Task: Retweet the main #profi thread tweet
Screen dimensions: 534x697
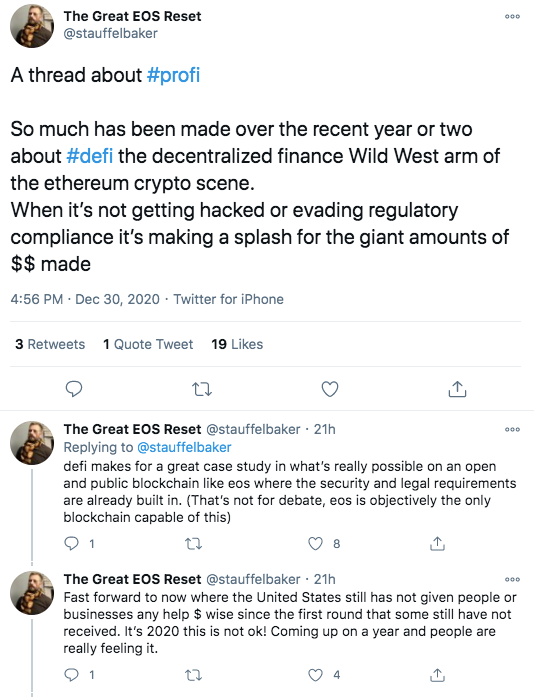Action: pos(202,389)
